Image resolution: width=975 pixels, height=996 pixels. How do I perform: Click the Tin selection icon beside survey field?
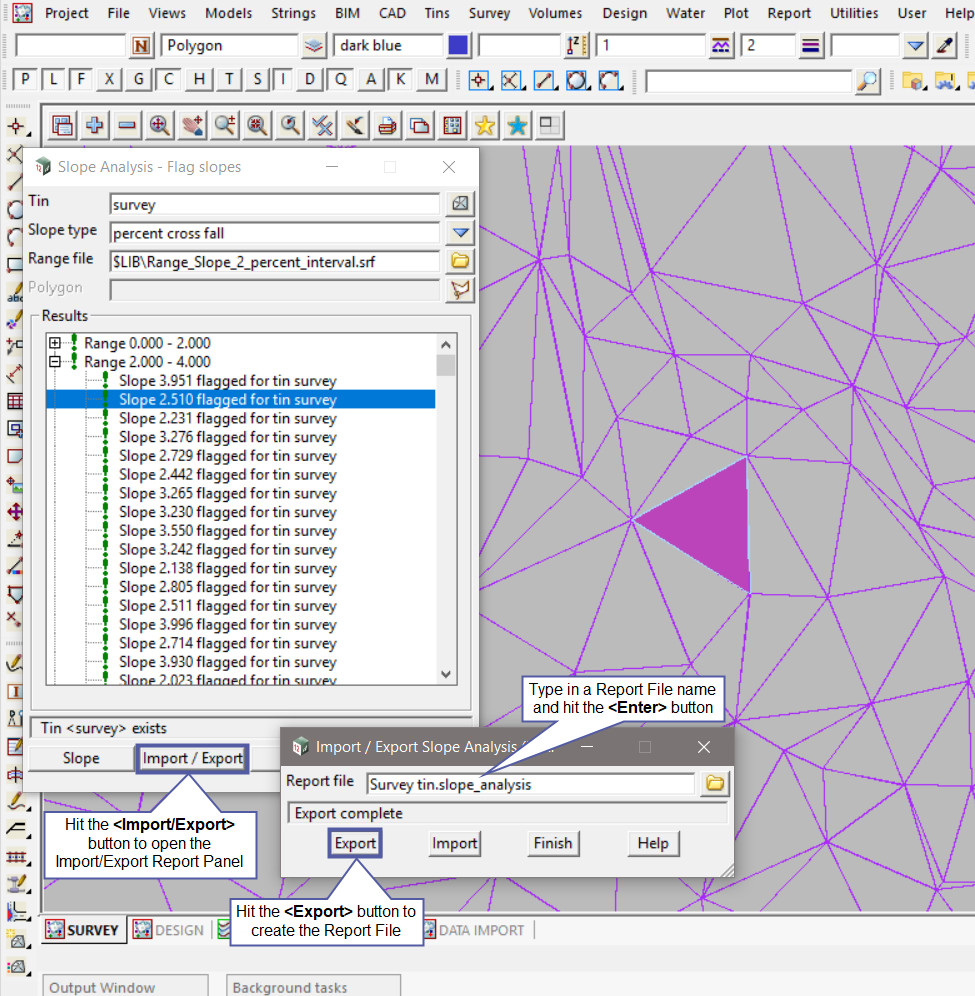[460, 204]
